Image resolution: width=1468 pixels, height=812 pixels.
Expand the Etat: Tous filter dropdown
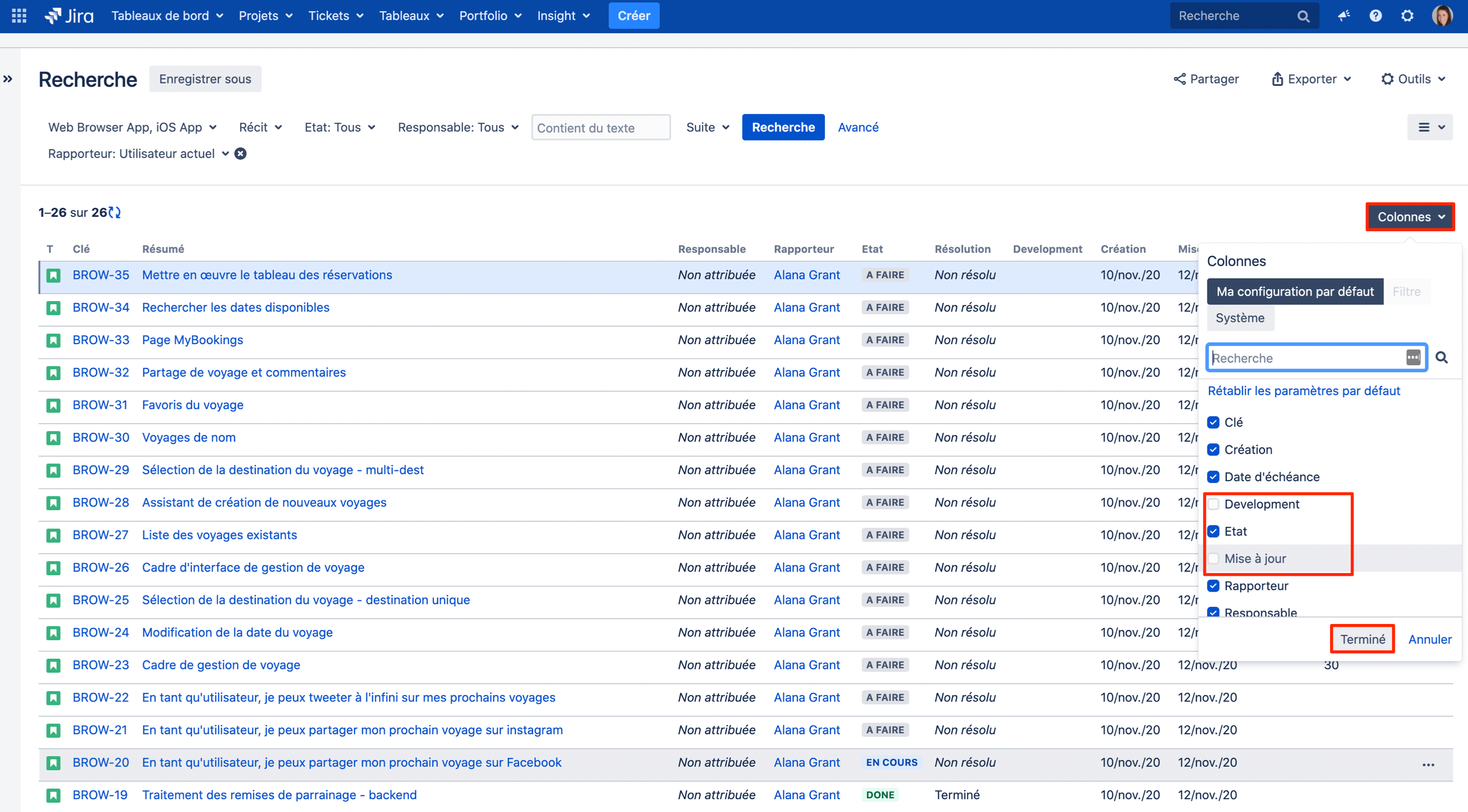coord(340,127)
